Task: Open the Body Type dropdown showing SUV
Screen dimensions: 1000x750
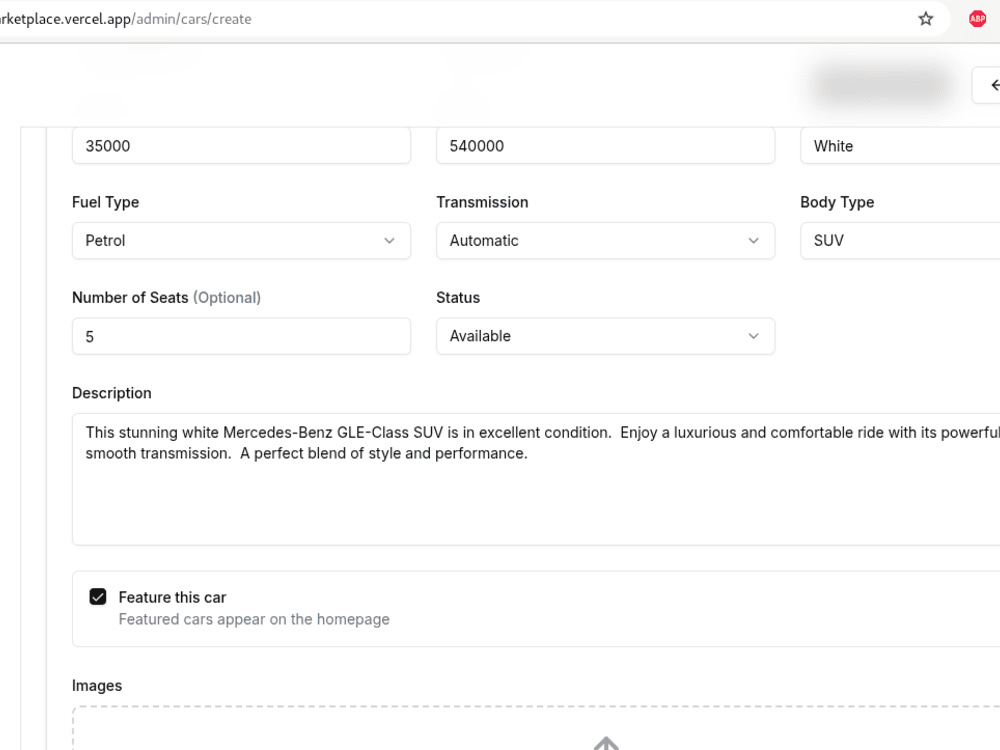Action: pos(900,240)
